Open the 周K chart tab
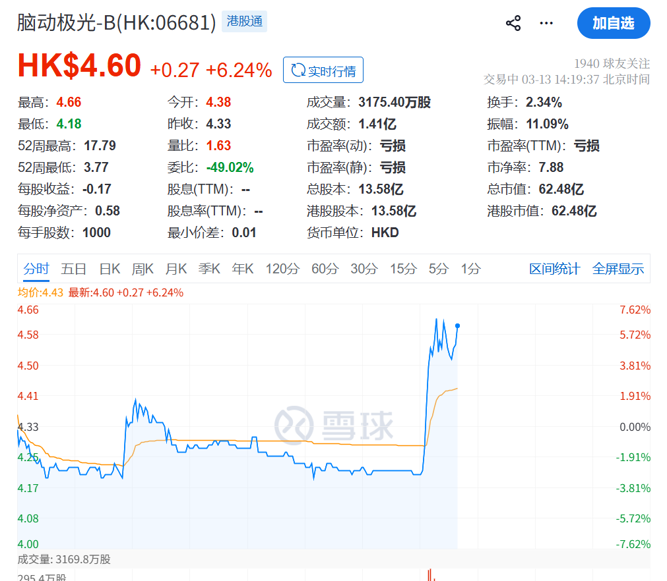 tap(143, 268)
